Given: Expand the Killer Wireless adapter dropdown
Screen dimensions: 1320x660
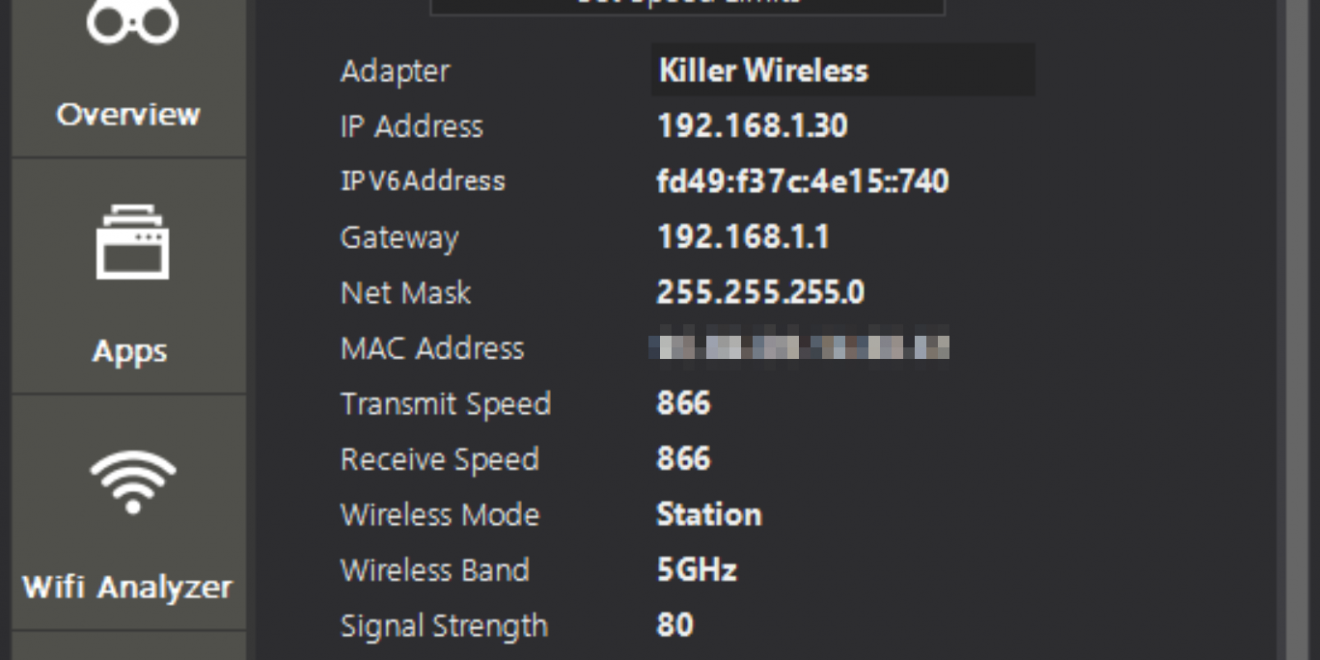Looking at the screenshot, I should (x=842, y=70).
